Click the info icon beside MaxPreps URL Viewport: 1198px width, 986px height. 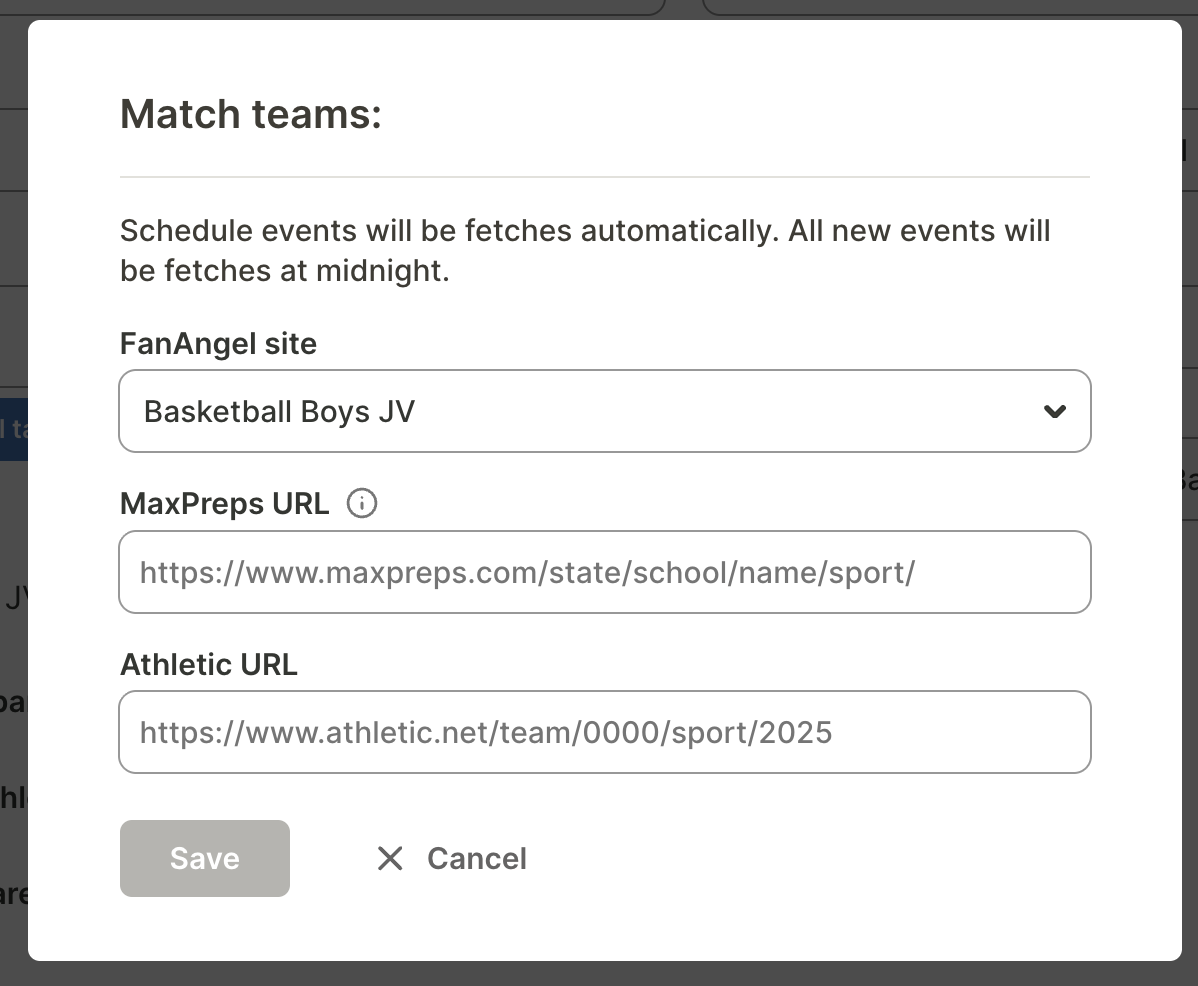coord(361,504)
